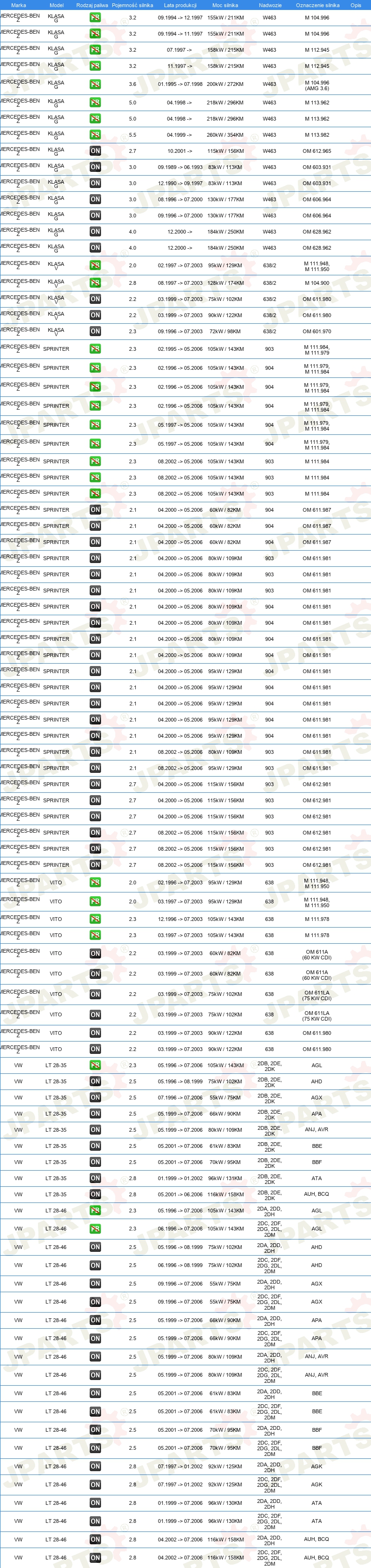Click the PB icon in the Klasa V 2.0 row
371x1568 pixels.
click(95, 266)
